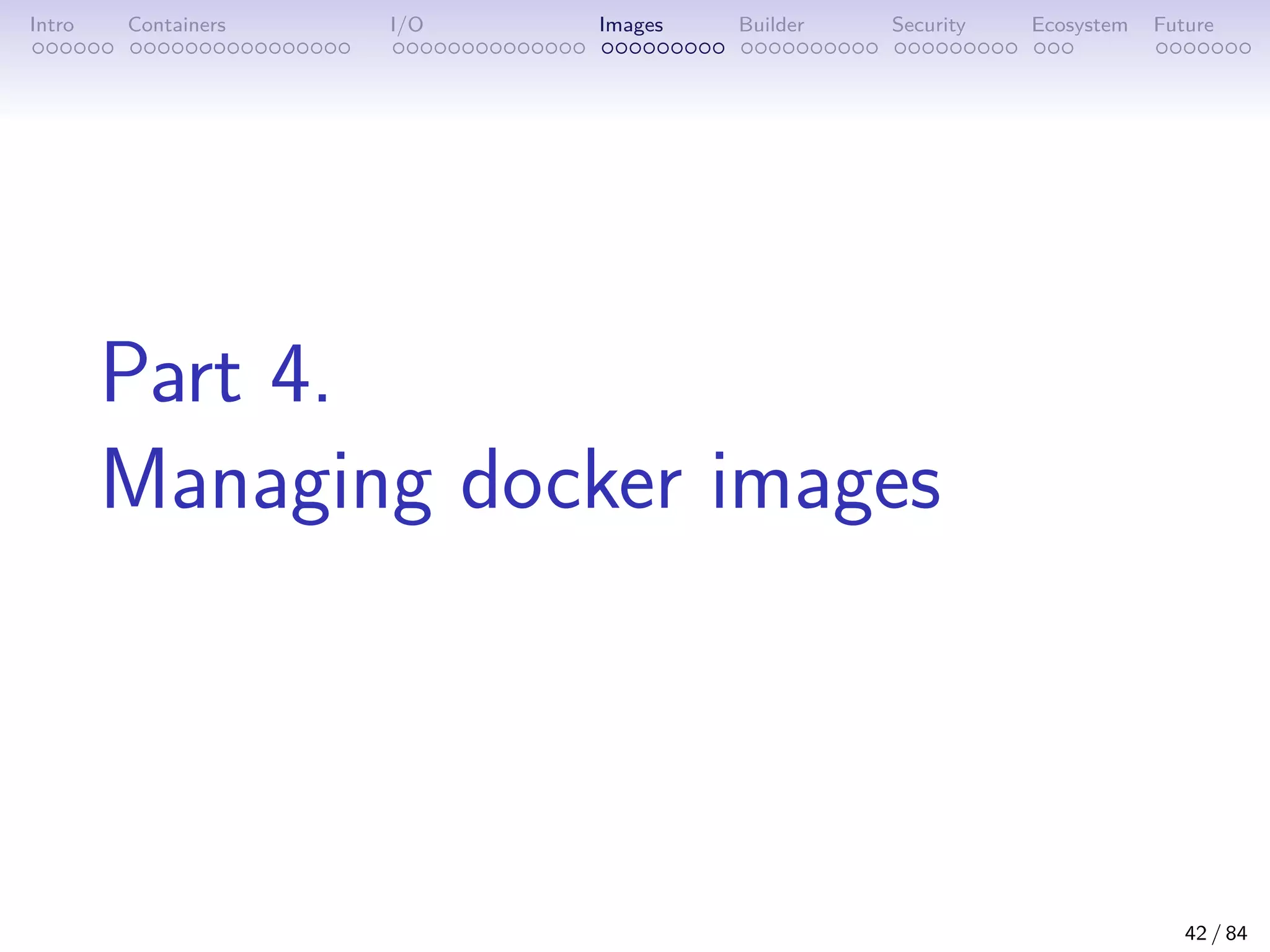Click first slide dot under Intro
Screen dimensions: 1270x952
click(38, 48)
